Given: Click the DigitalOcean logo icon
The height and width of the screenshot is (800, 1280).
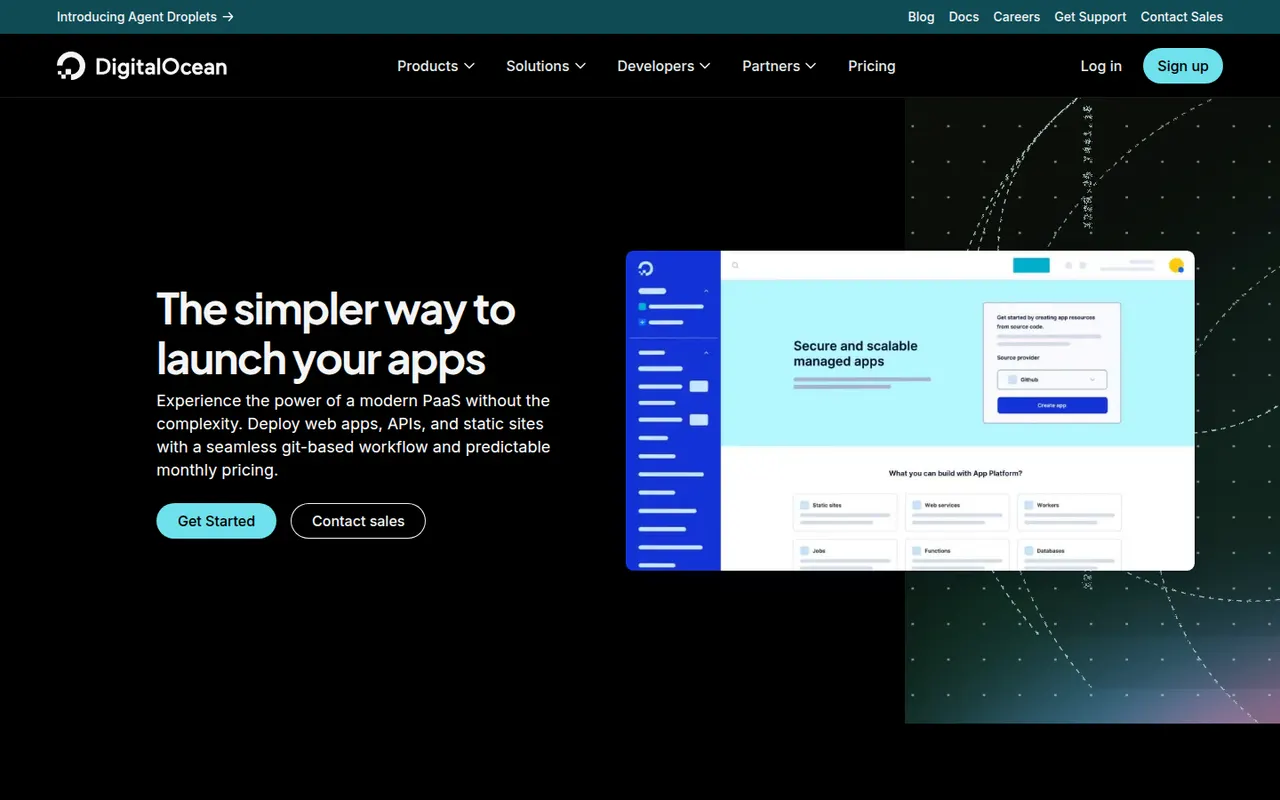Looking at the screenshot, I should click(x=71, y=66).
